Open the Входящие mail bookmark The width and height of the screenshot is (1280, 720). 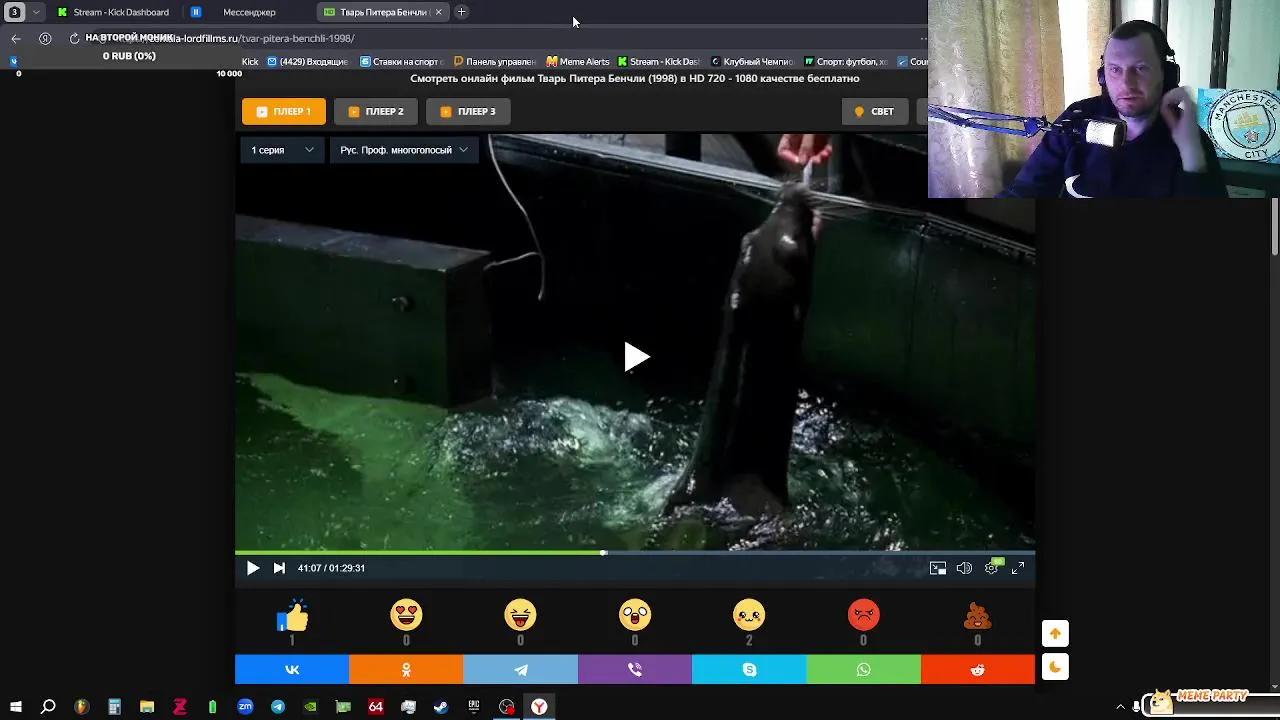click(308, 62)
